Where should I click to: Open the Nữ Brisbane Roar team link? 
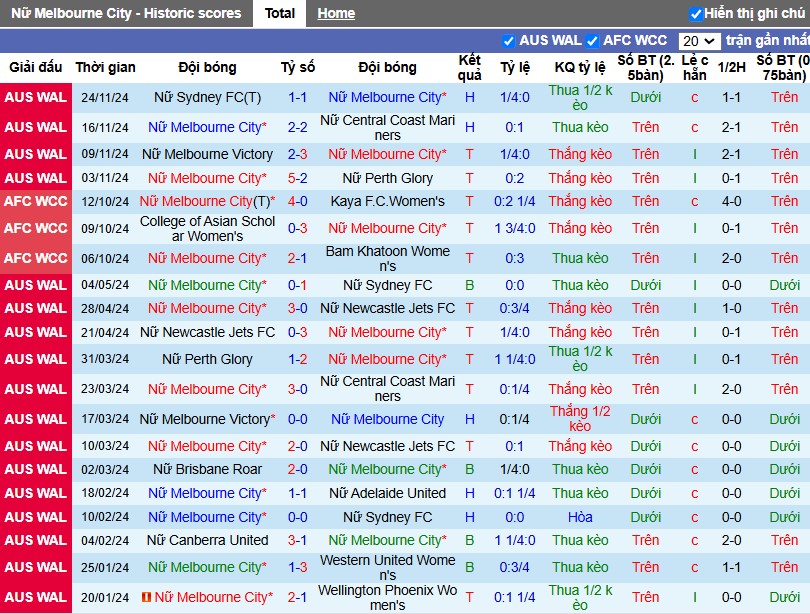coord(207,469)
